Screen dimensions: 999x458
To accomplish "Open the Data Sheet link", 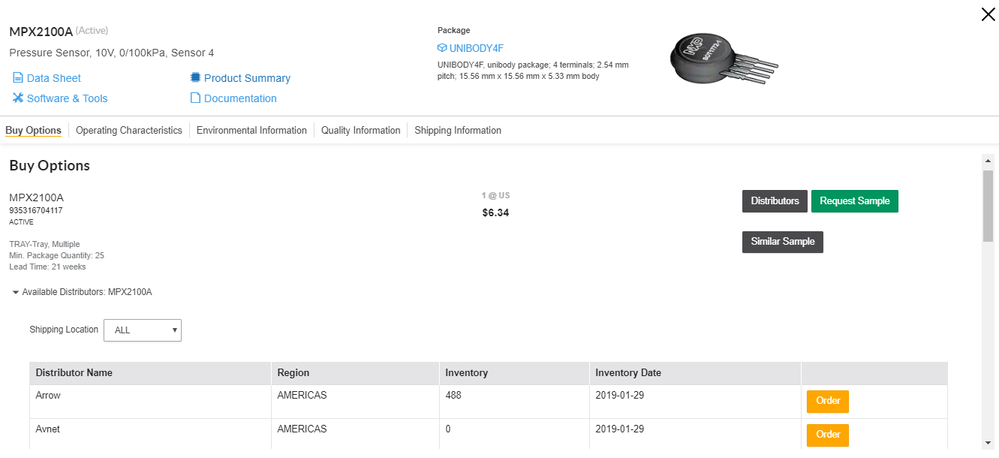I will point(54,78).
